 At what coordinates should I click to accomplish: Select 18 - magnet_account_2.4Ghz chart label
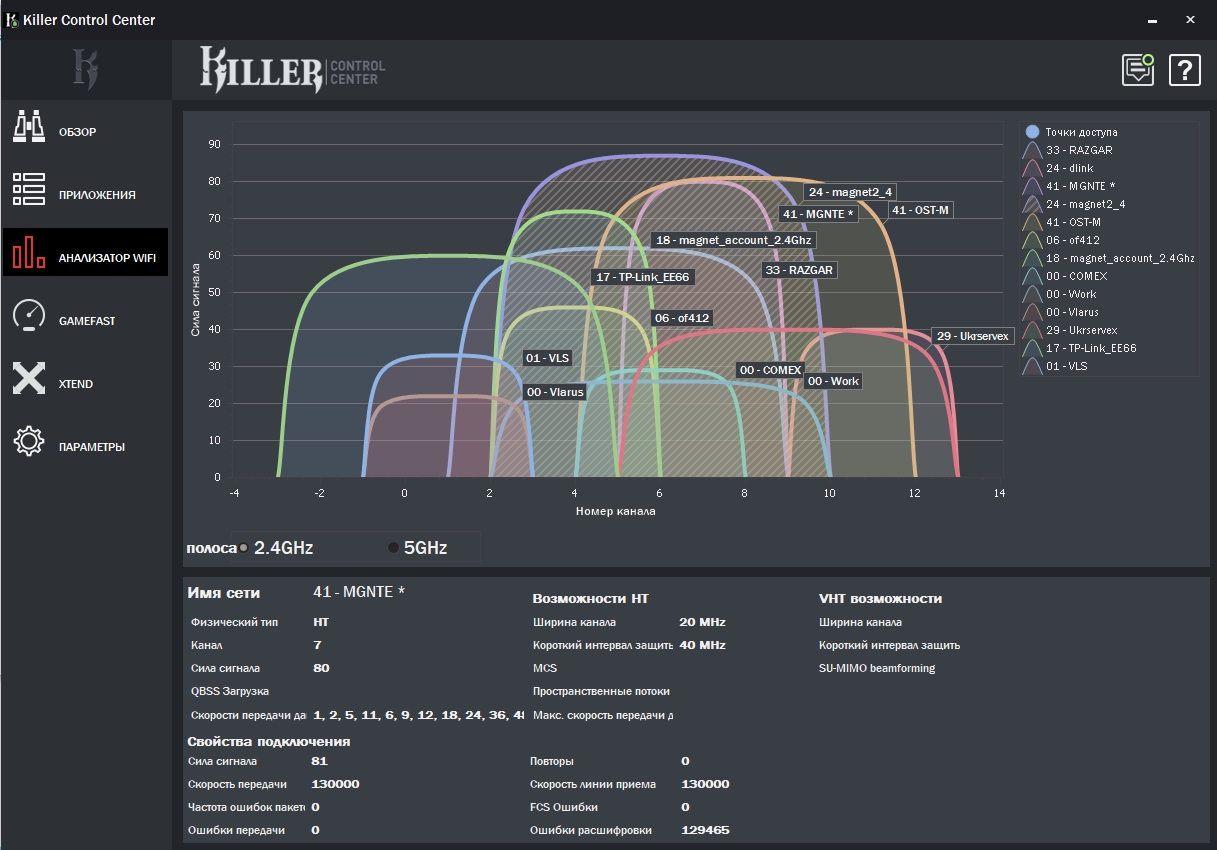[733, 240]
